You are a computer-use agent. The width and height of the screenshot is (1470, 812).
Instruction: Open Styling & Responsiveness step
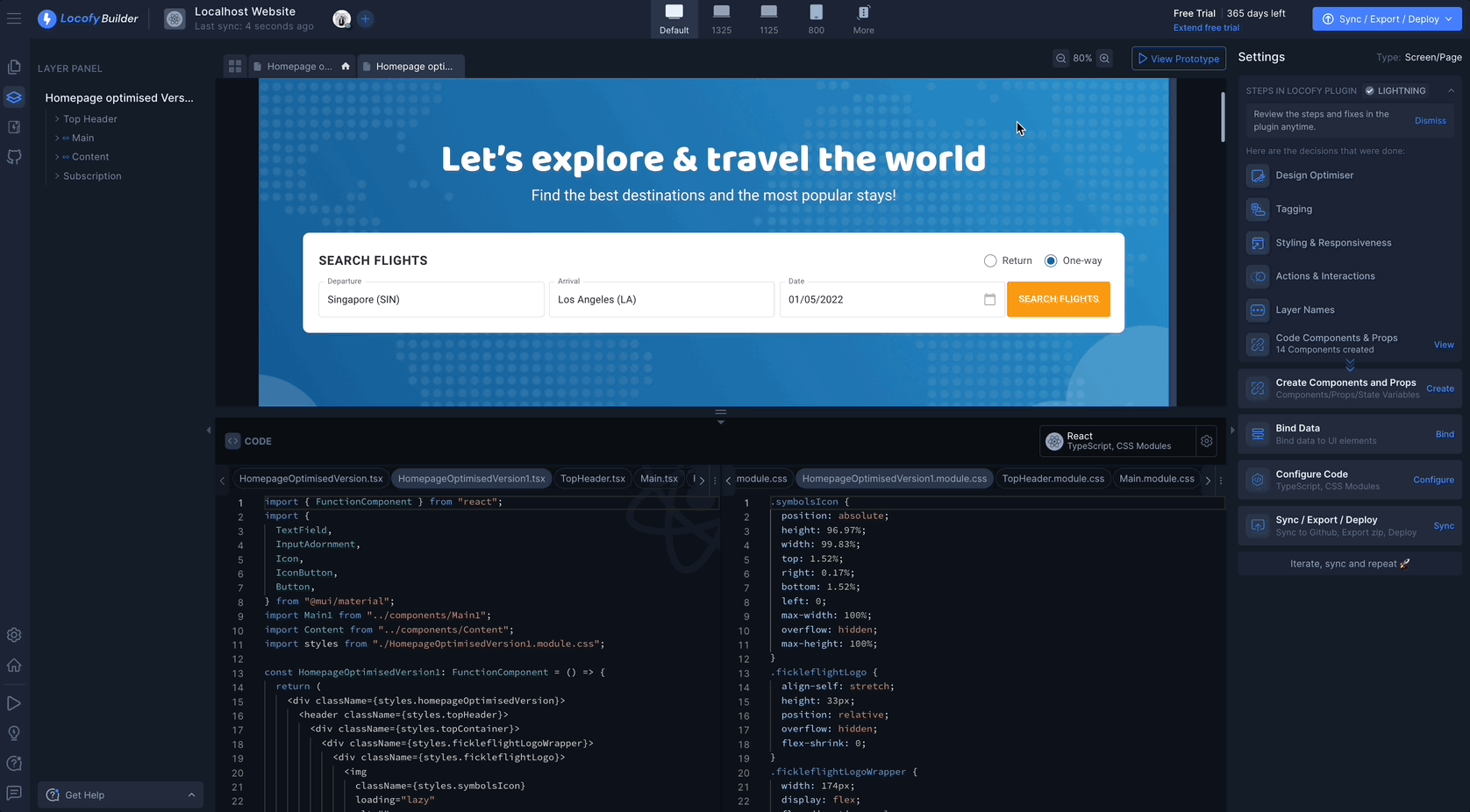(1350, 243)
